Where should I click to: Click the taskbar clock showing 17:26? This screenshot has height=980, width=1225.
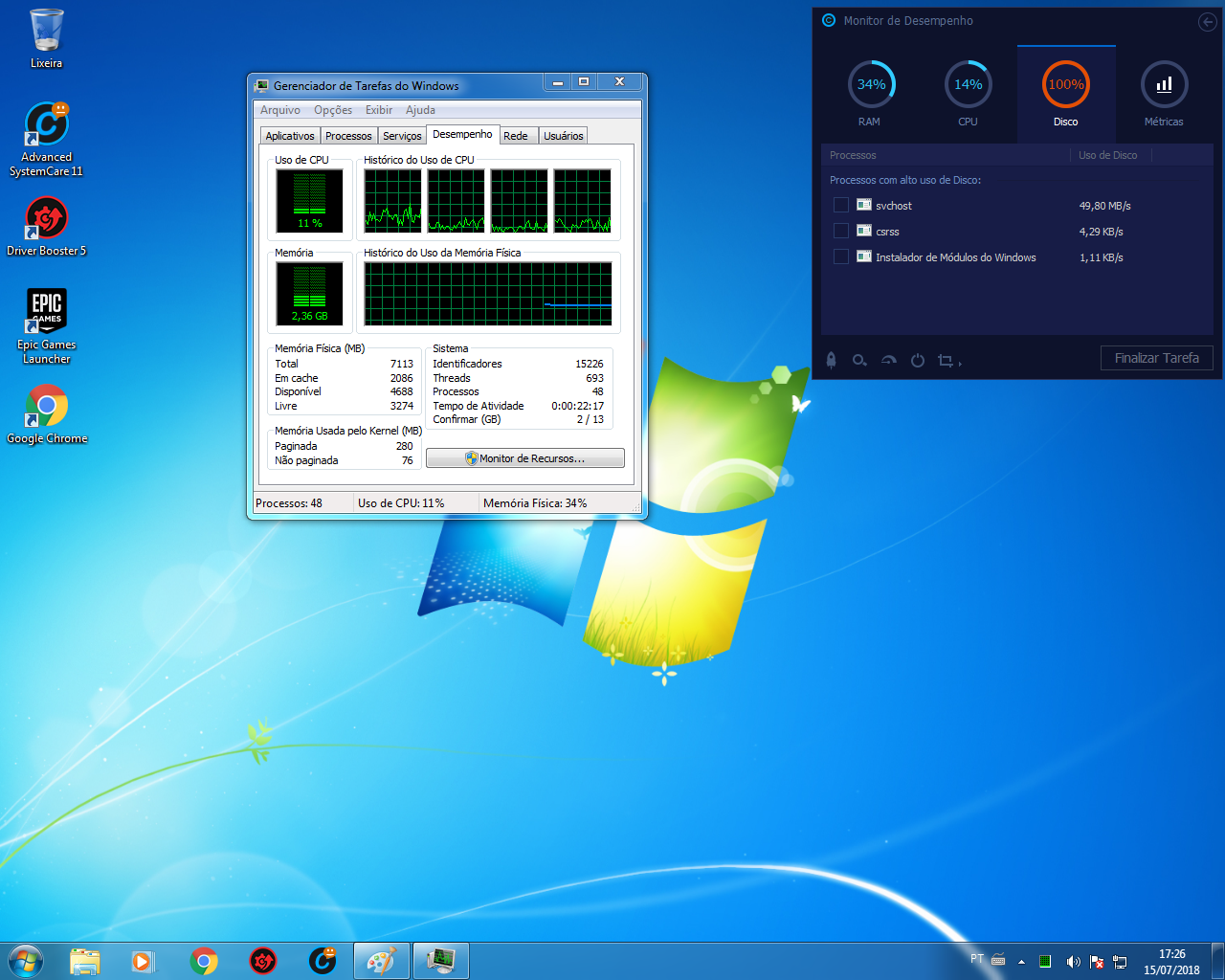pos(1171,961)
